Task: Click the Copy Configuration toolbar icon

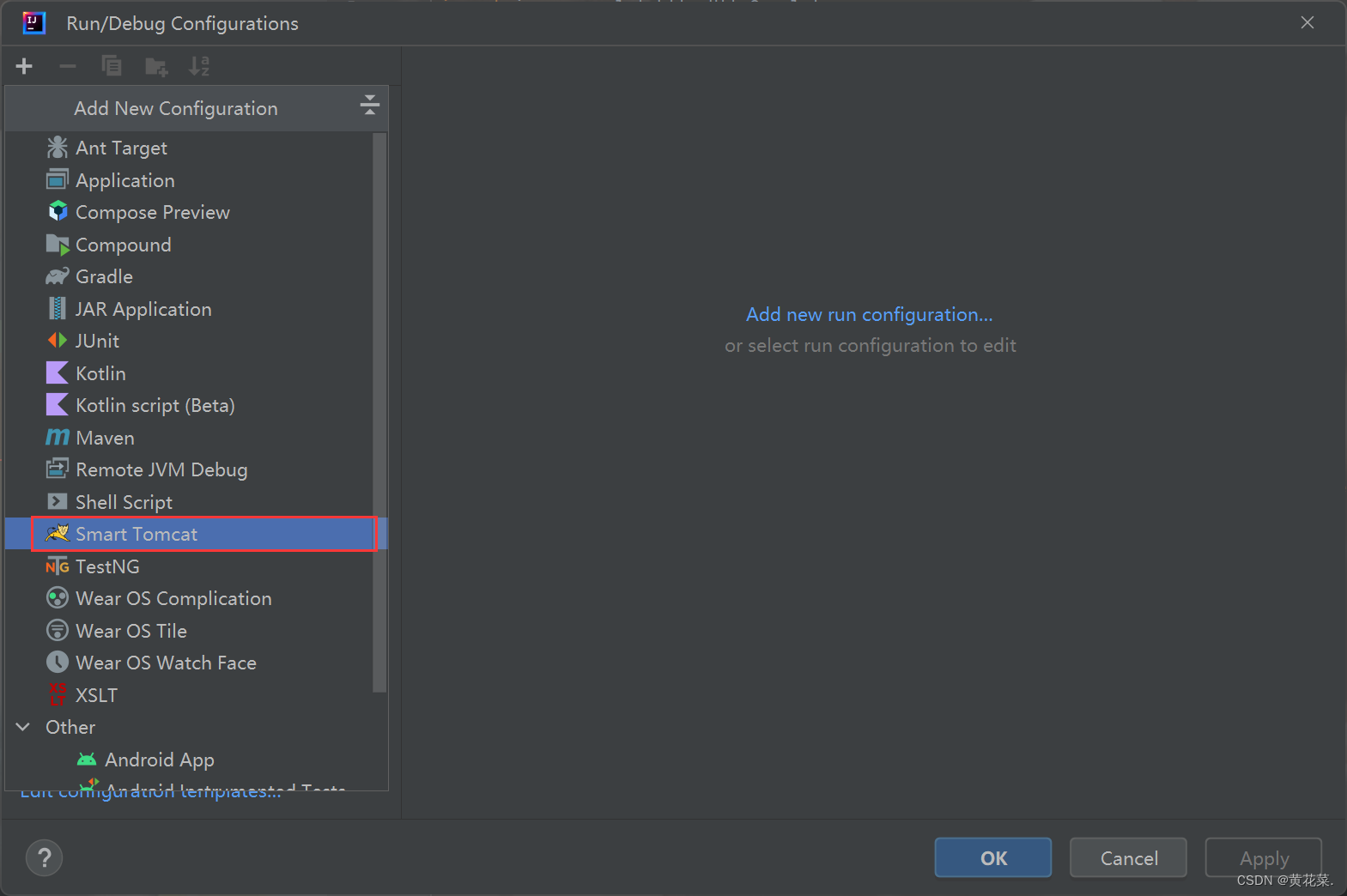Action: [x=112, y=66]
